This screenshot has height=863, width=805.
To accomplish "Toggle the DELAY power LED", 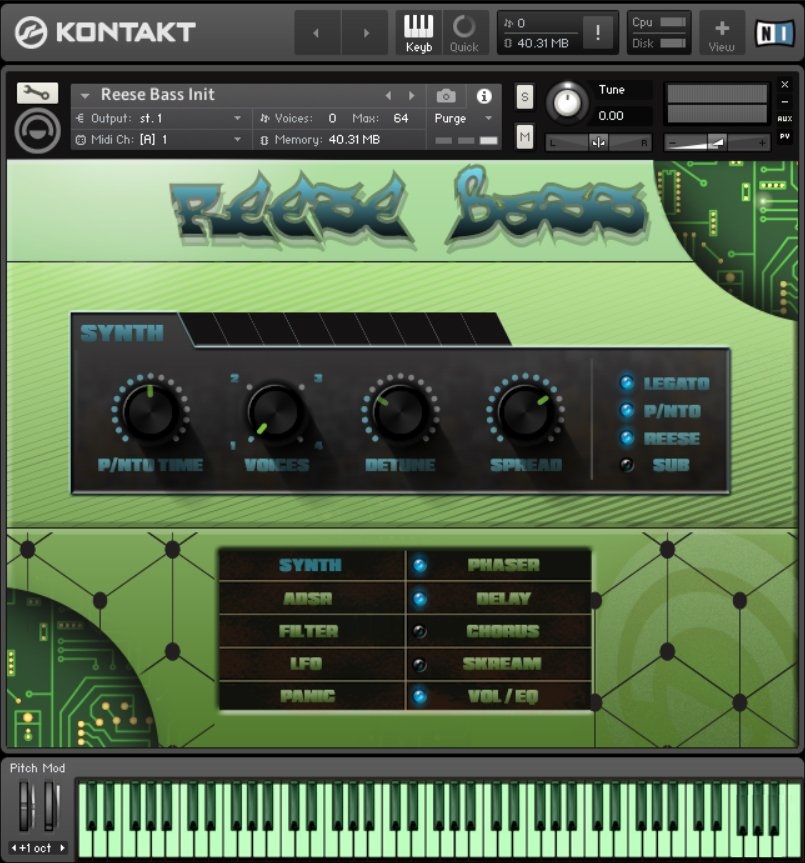I will point(419,598).
